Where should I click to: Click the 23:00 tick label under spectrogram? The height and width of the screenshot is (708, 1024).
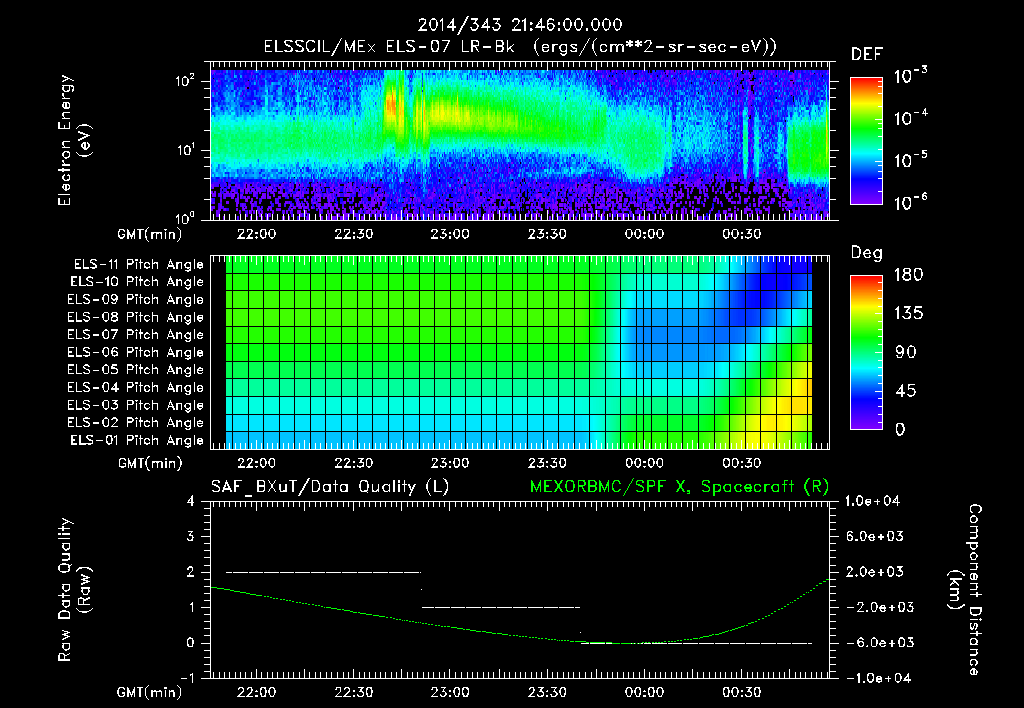[x=450, y=234]
